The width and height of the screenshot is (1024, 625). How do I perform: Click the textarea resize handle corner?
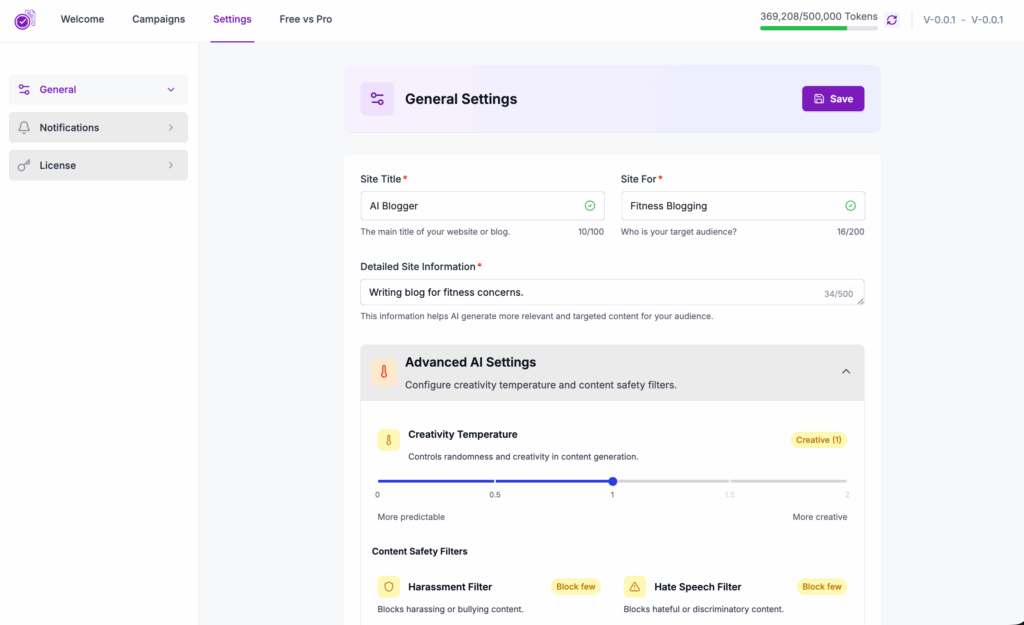861,301
